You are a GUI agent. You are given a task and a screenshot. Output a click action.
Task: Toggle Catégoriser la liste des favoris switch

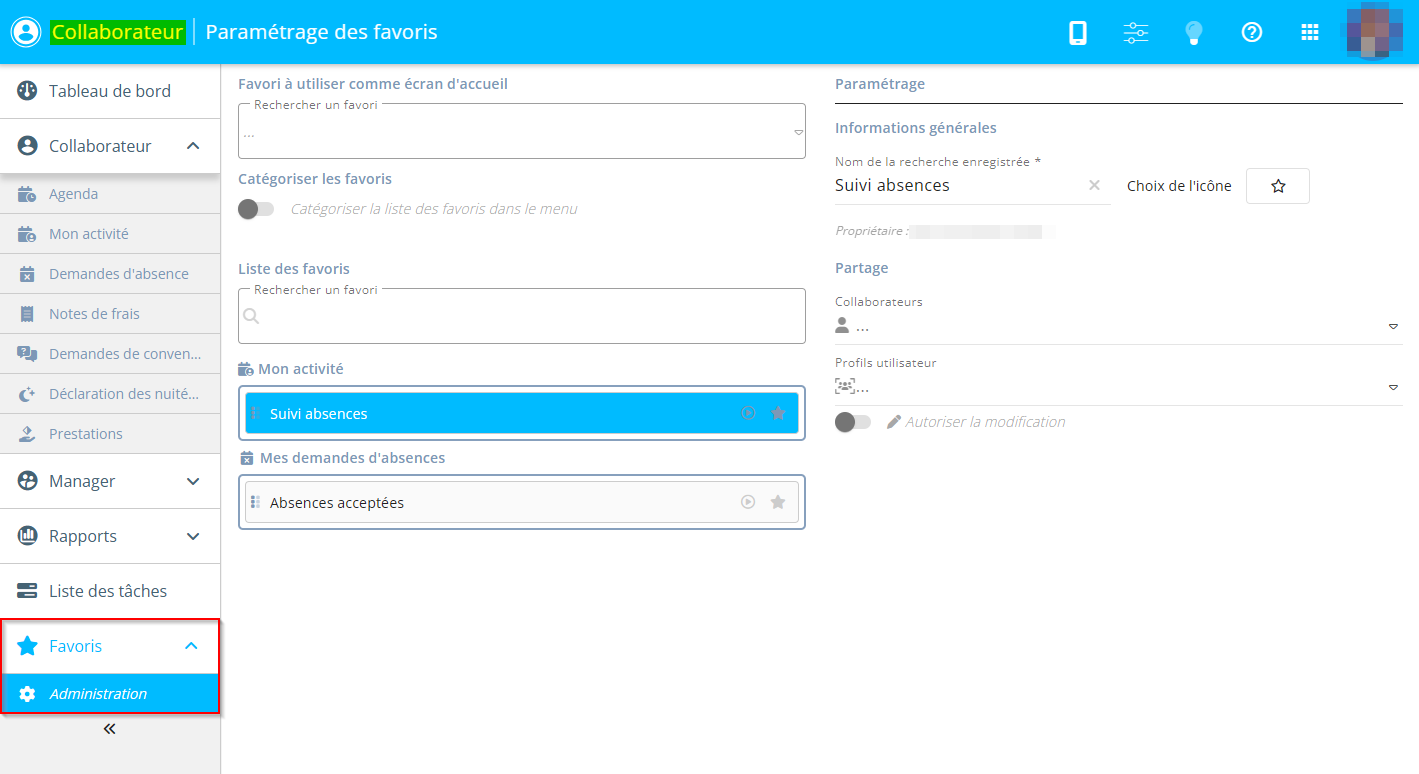(x=256, y=209)
